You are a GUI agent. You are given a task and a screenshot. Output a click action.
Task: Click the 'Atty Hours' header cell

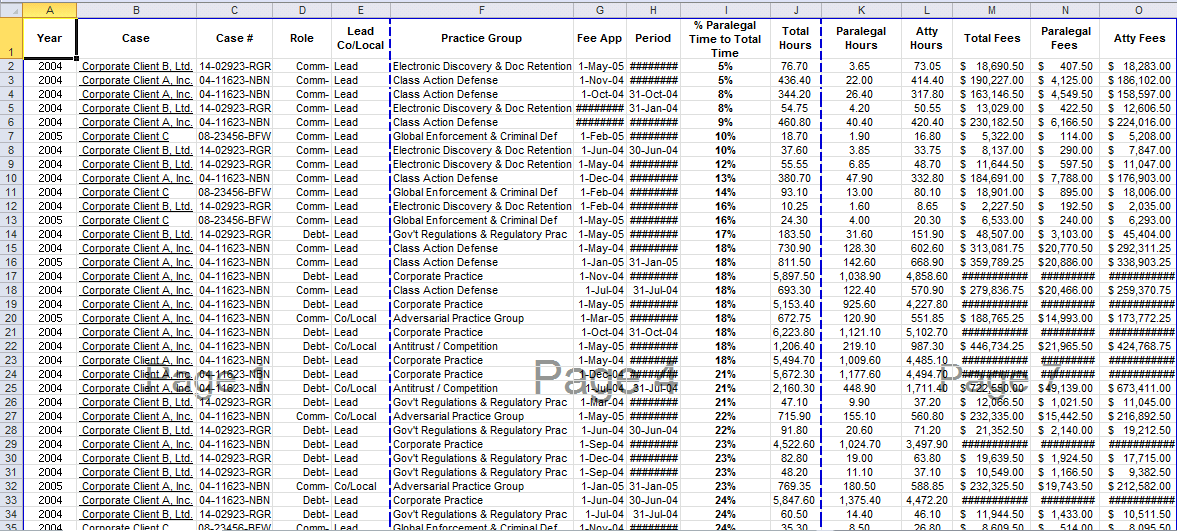pyautogui.click(x=927, y=38)
